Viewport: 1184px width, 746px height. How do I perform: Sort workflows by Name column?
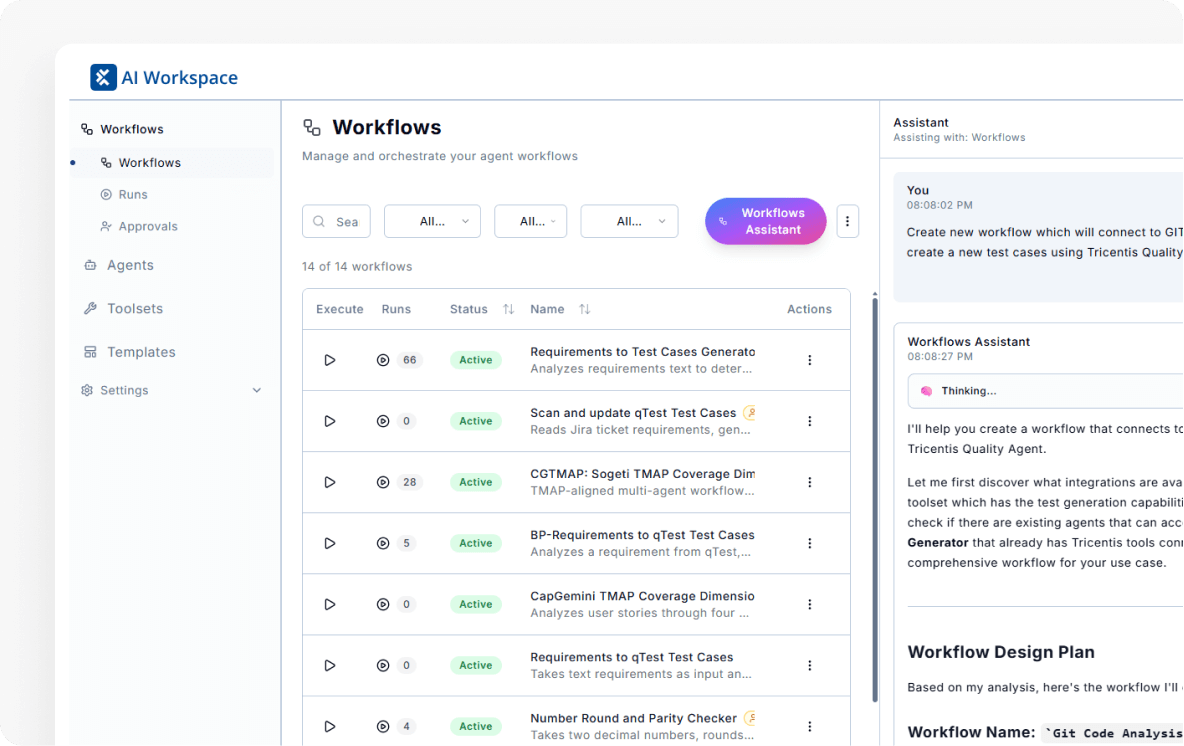click(584, 309)
